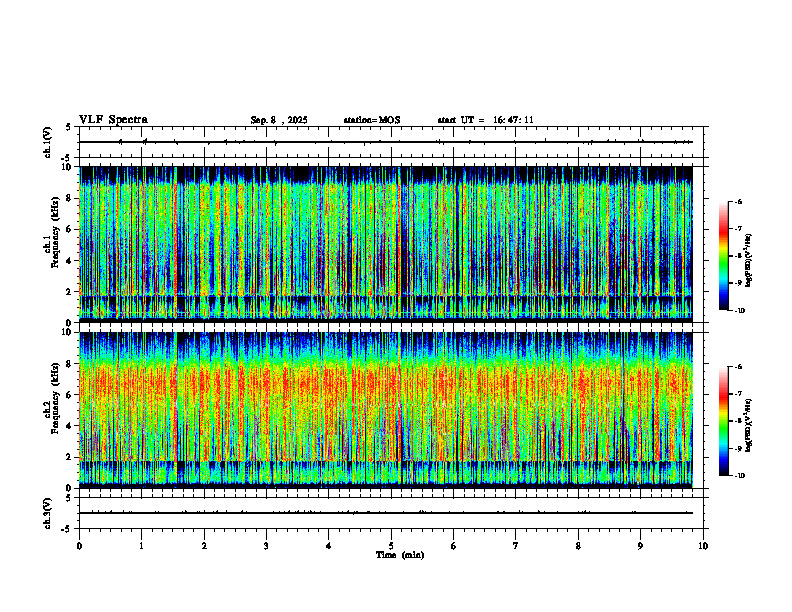Click inside the ch.2 spectrogram panel
Image resolution: width=792 pixels, height=612 pixels.
point(386,410)
